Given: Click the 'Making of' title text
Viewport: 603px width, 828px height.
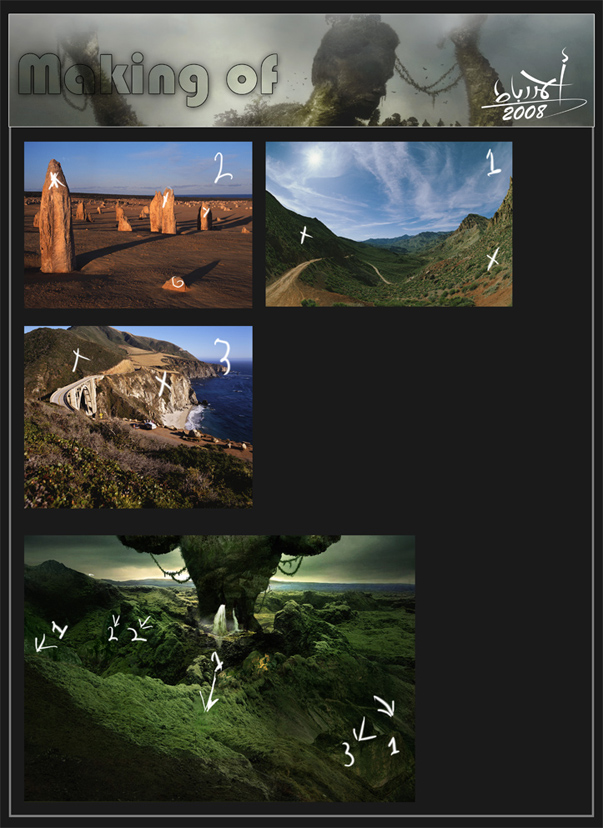Looking at the screenshot, I should [x=148, y=78].
